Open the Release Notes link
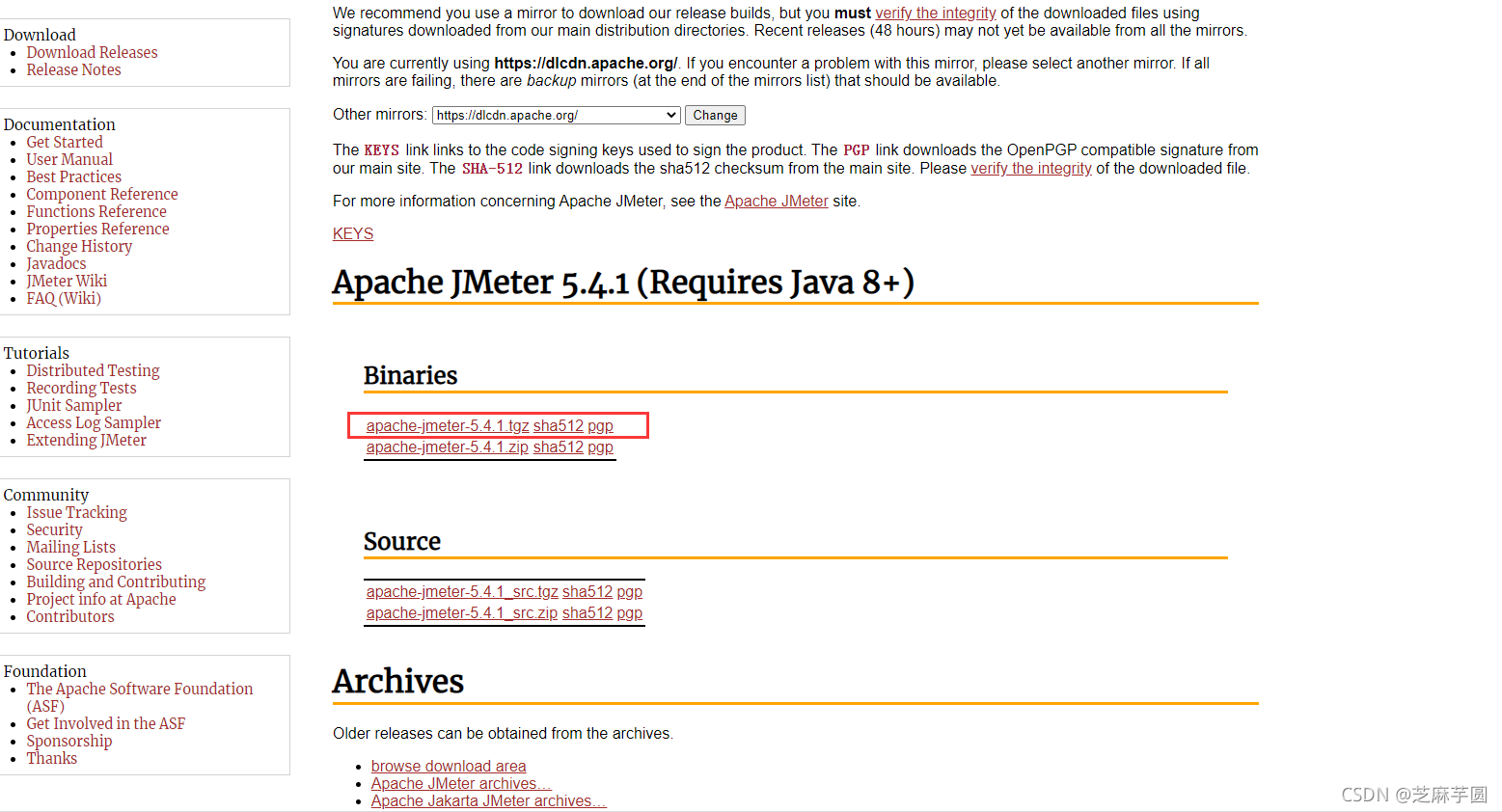The width and height of the screenshot is (1502, 812). tap(73, 69)
